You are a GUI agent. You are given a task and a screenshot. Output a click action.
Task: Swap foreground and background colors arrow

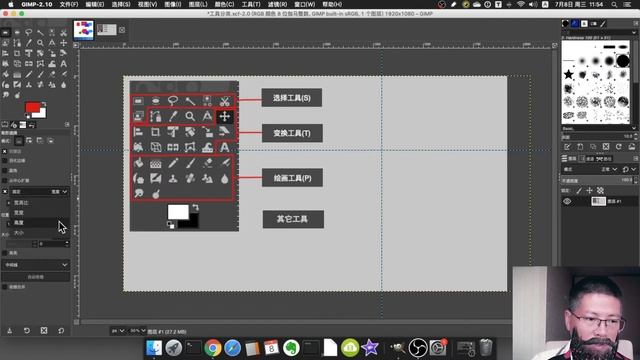44,104
